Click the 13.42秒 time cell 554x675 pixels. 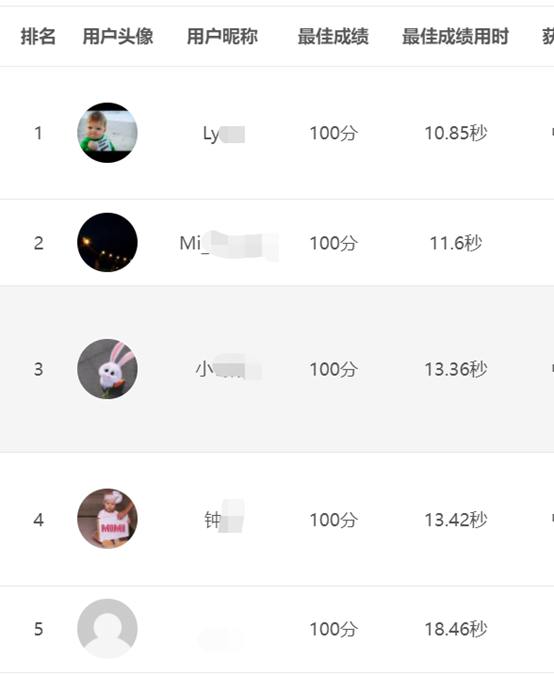pos(456,520)
